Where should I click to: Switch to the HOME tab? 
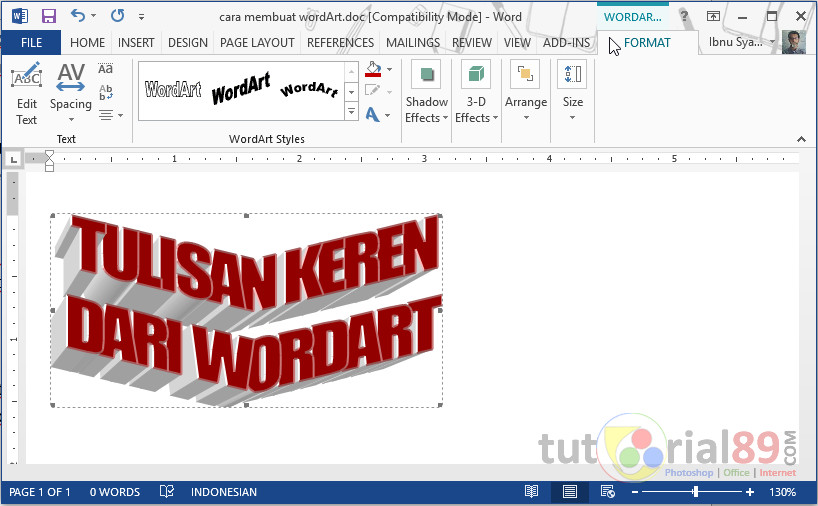point(87,43)
